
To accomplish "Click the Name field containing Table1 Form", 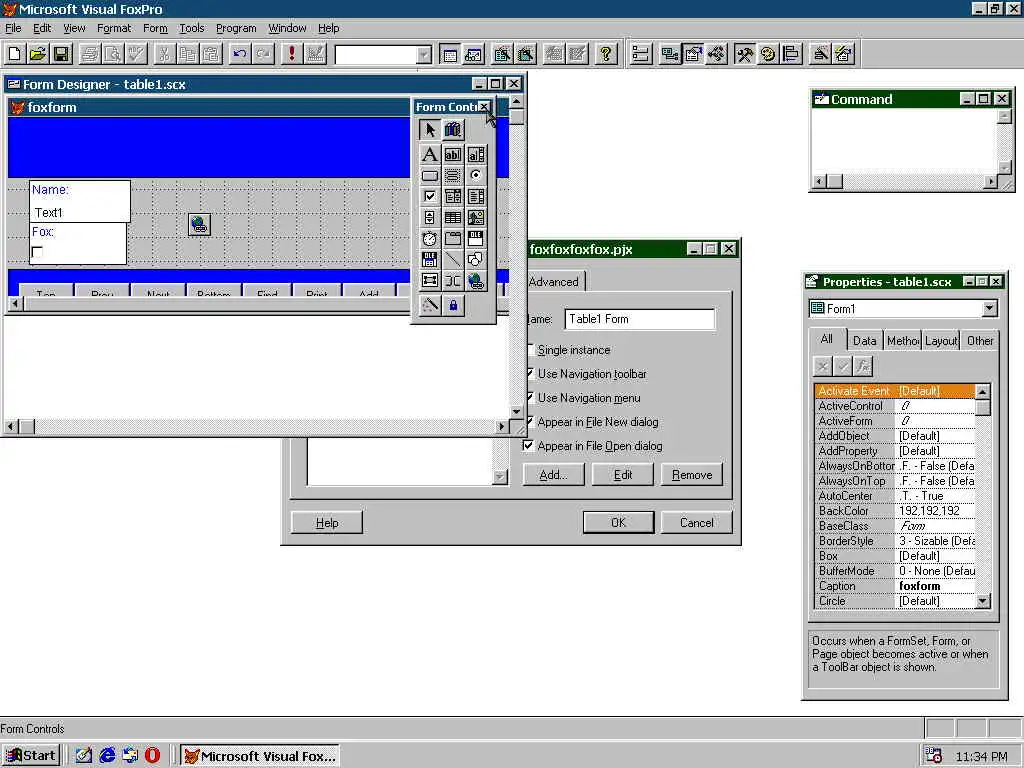I will [639, 319].
